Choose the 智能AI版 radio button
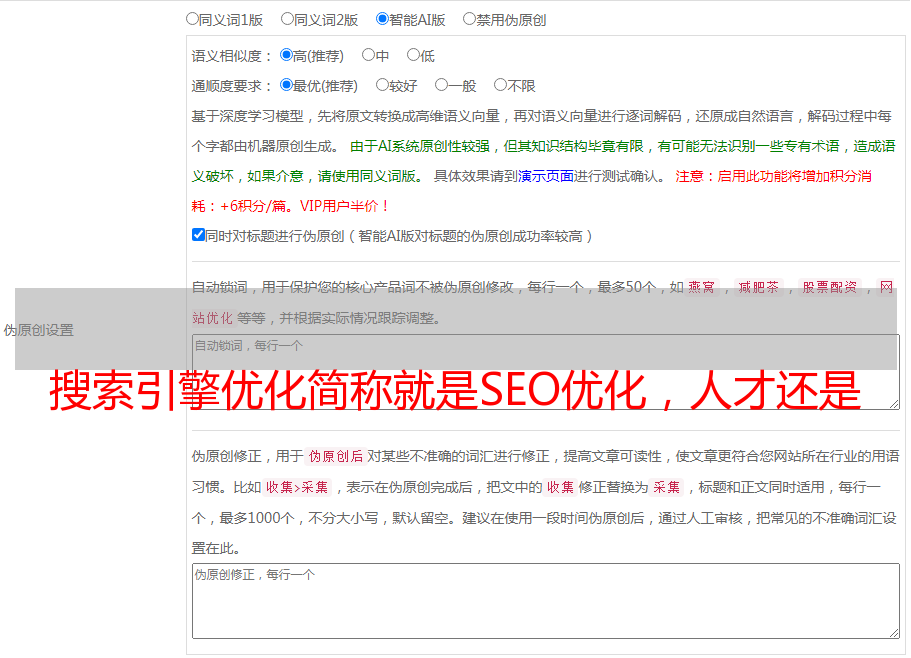Viewport: 911px width, 658px height. (x=382, y=19)
